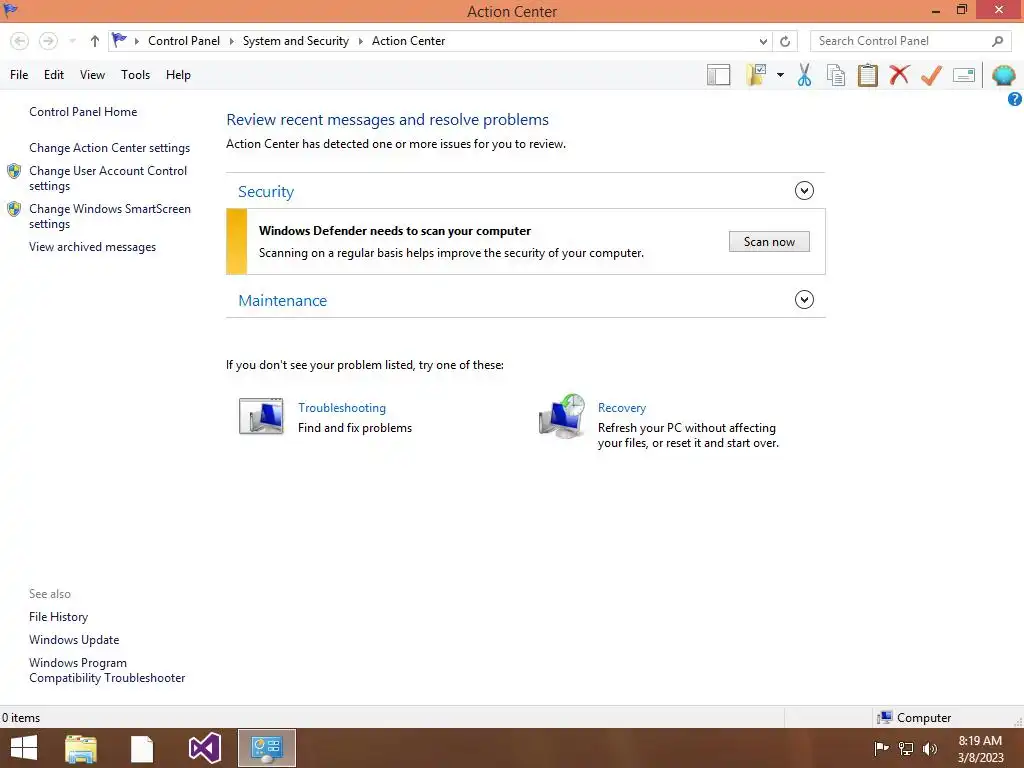Click the Forward navigation arrow

pos(48,41)
